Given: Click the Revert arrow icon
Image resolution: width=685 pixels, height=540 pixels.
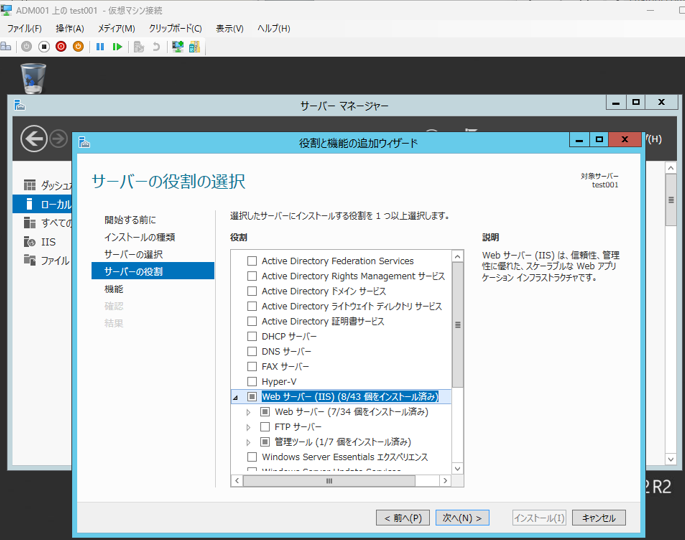Looking at the screenshot, I should pos(156,46).
